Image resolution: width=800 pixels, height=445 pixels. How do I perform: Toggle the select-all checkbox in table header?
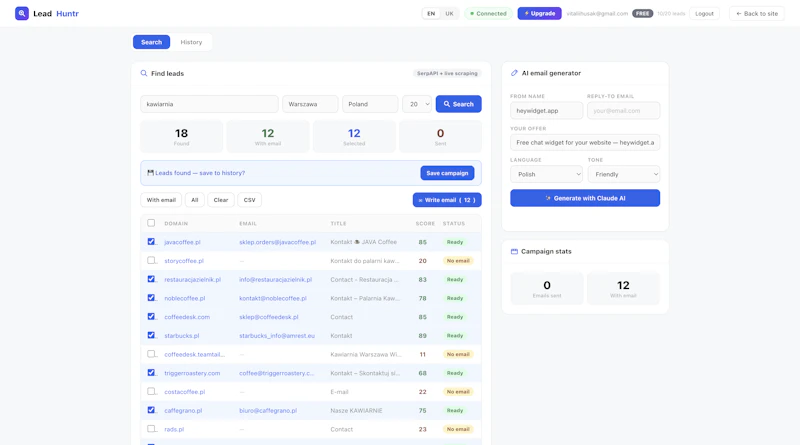(151, 223)
